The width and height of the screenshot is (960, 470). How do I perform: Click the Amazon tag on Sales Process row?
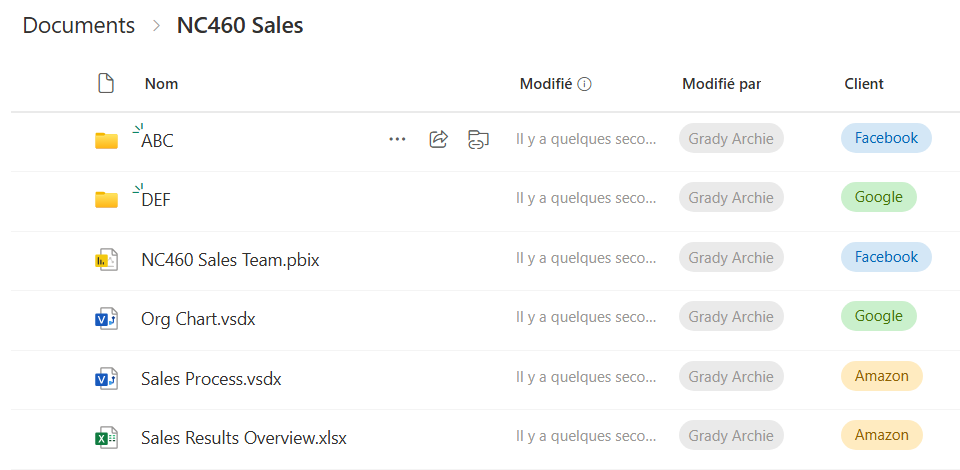coord(882,376)
